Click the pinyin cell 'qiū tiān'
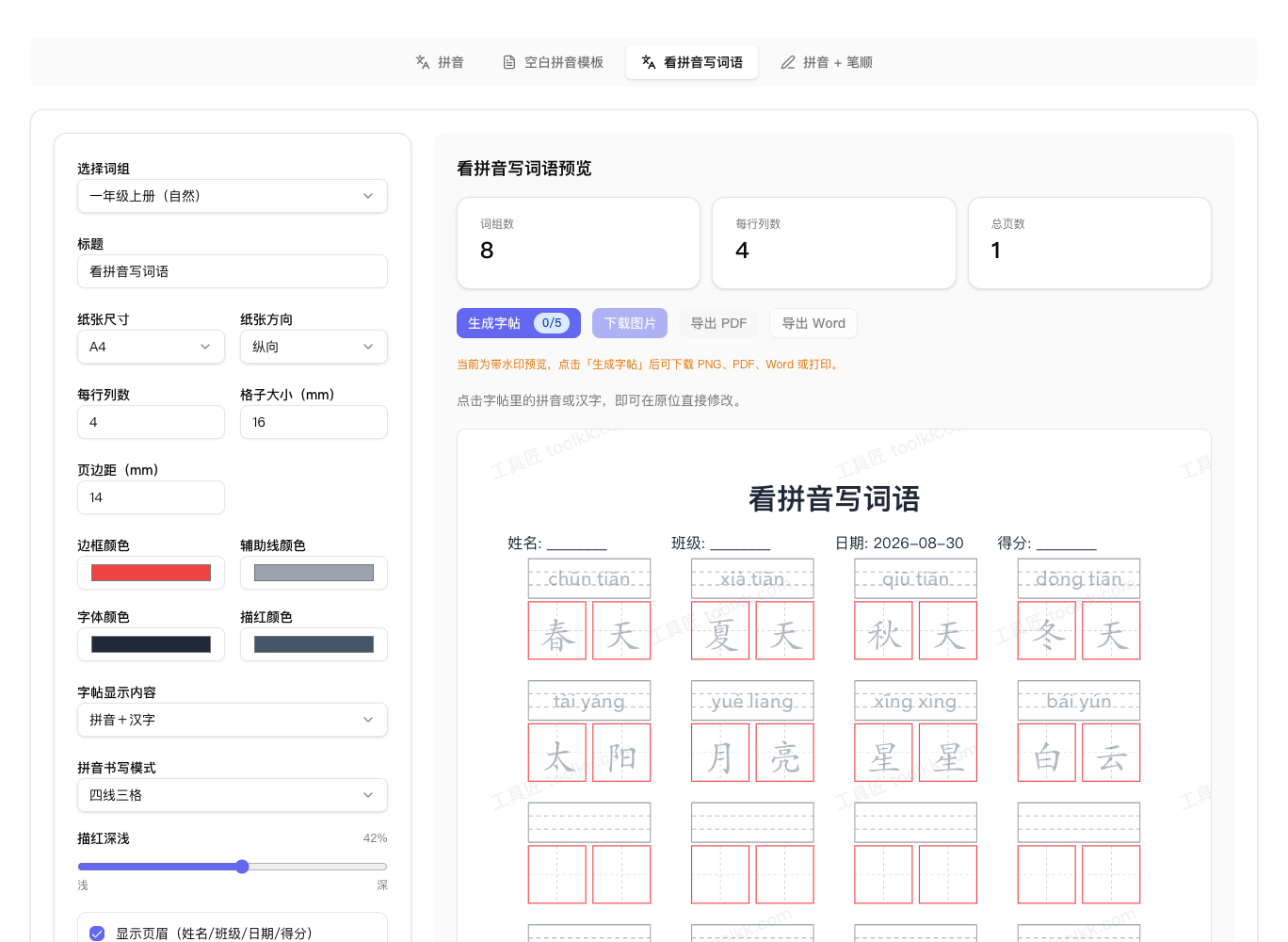 point(915,578)
